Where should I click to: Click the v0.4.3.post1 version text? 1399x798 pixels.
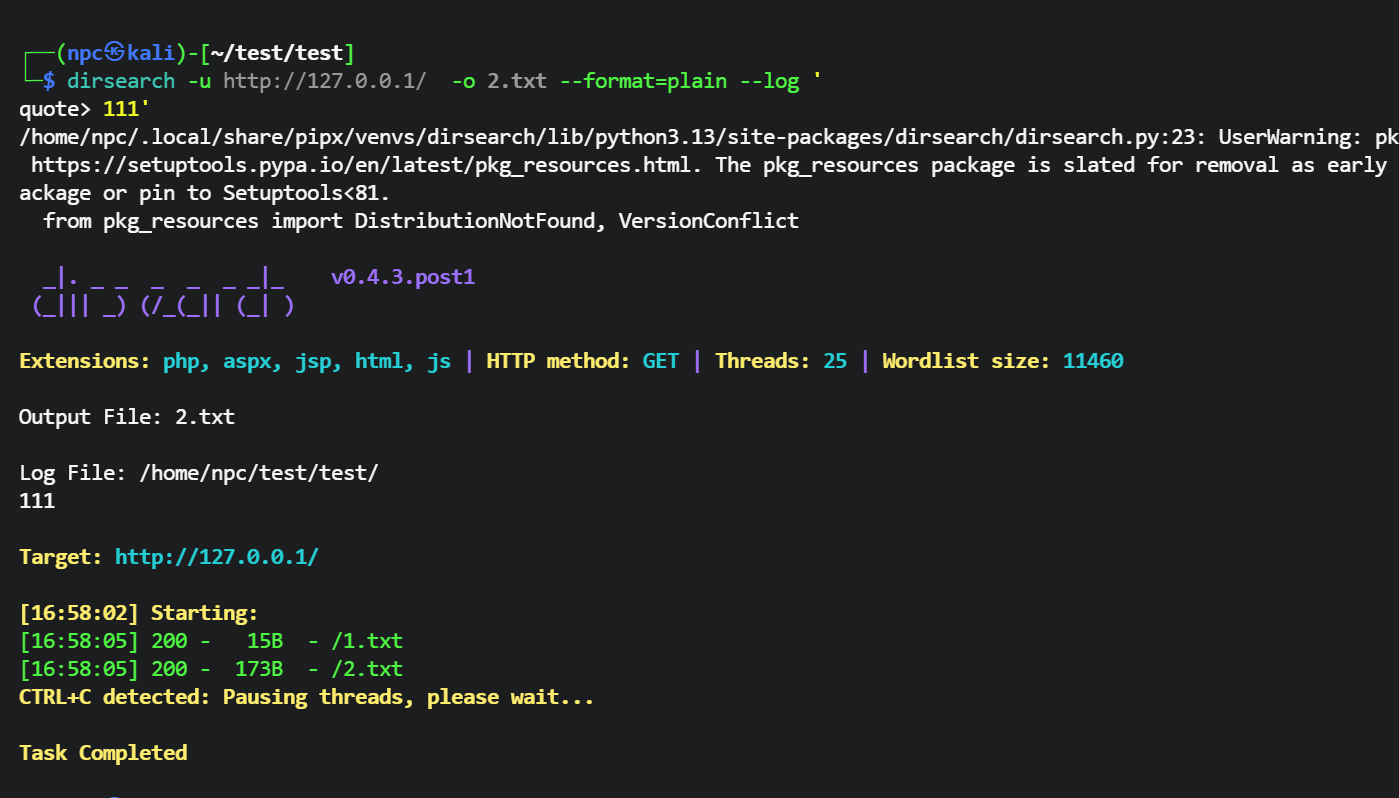coord(402,277)
